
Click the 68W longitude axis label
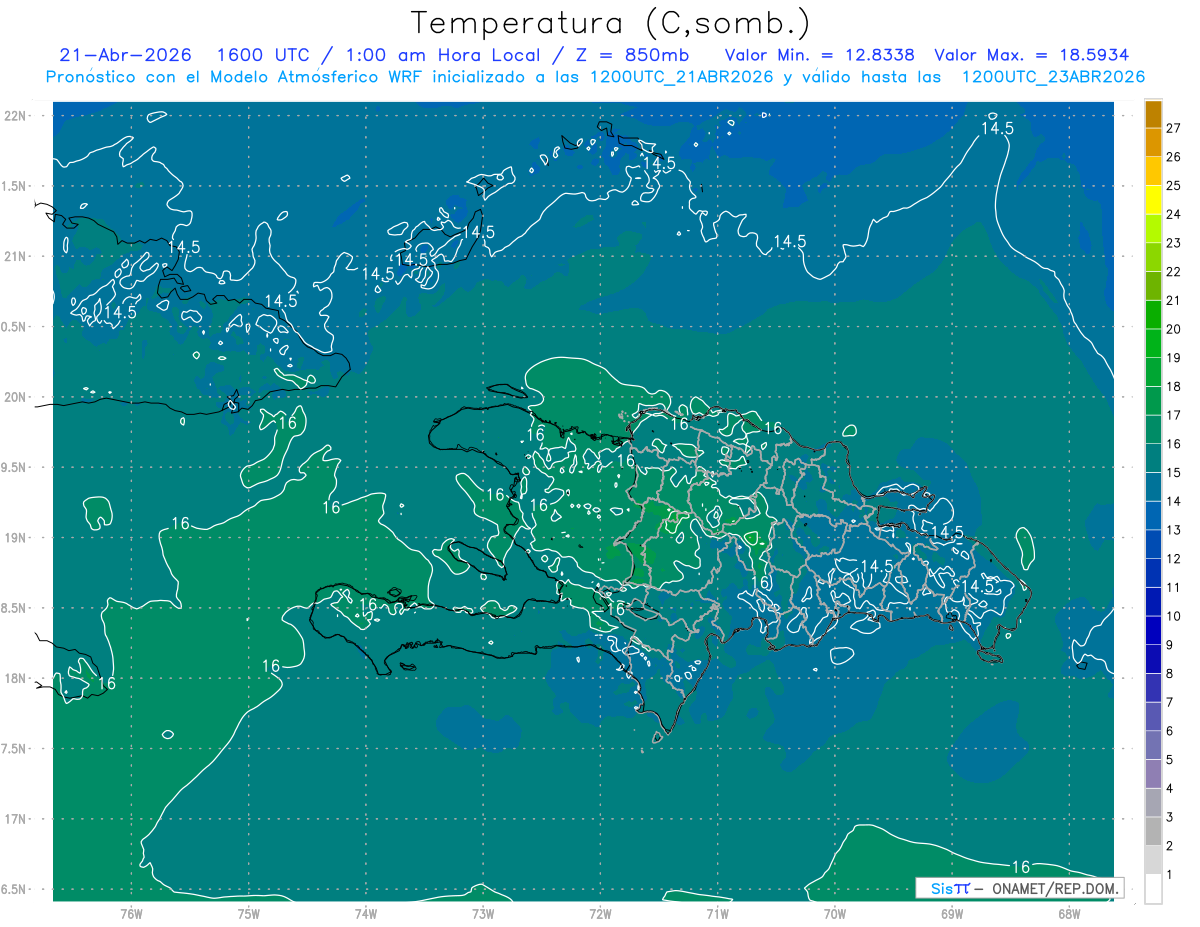pyautogui.click(x=1069, y=914)
